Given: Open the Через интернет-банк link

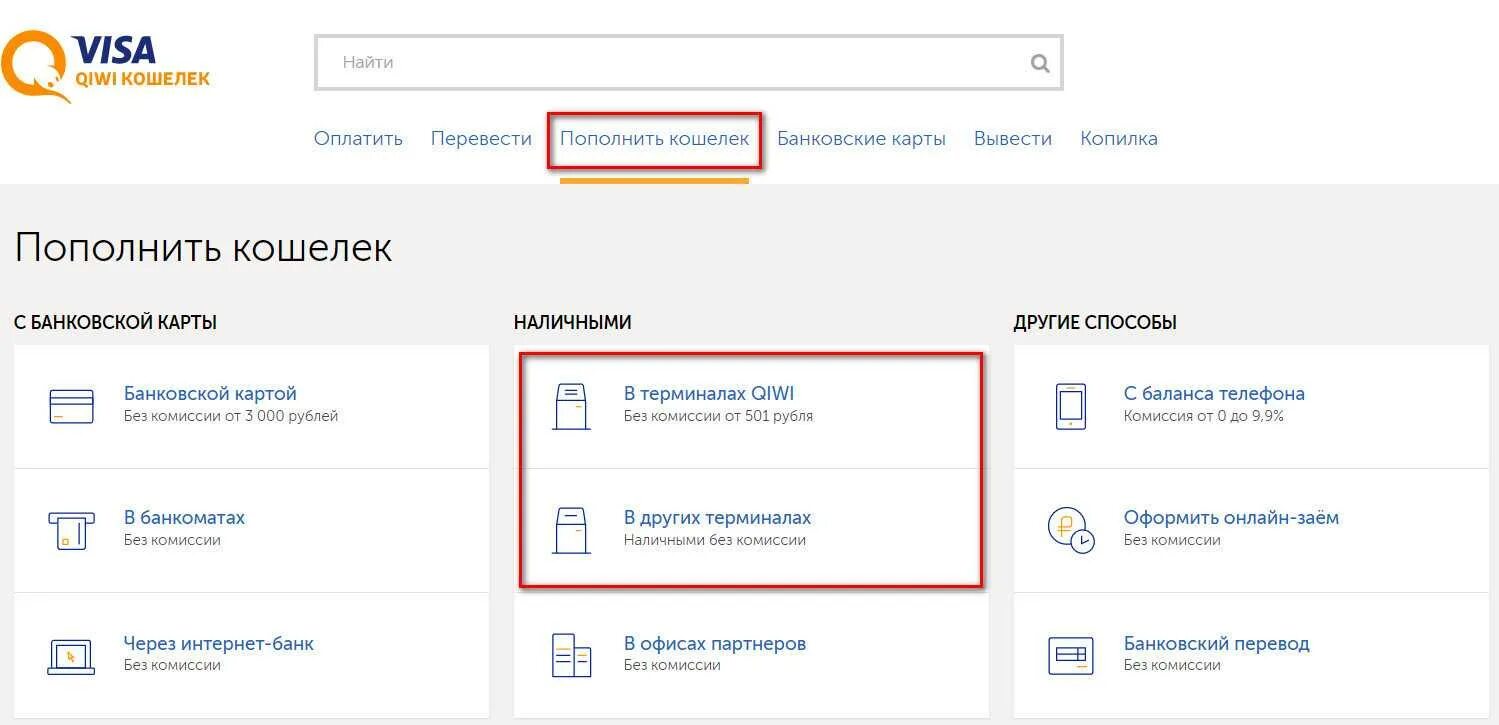Looking at the screenshot, I should point(219,644).
